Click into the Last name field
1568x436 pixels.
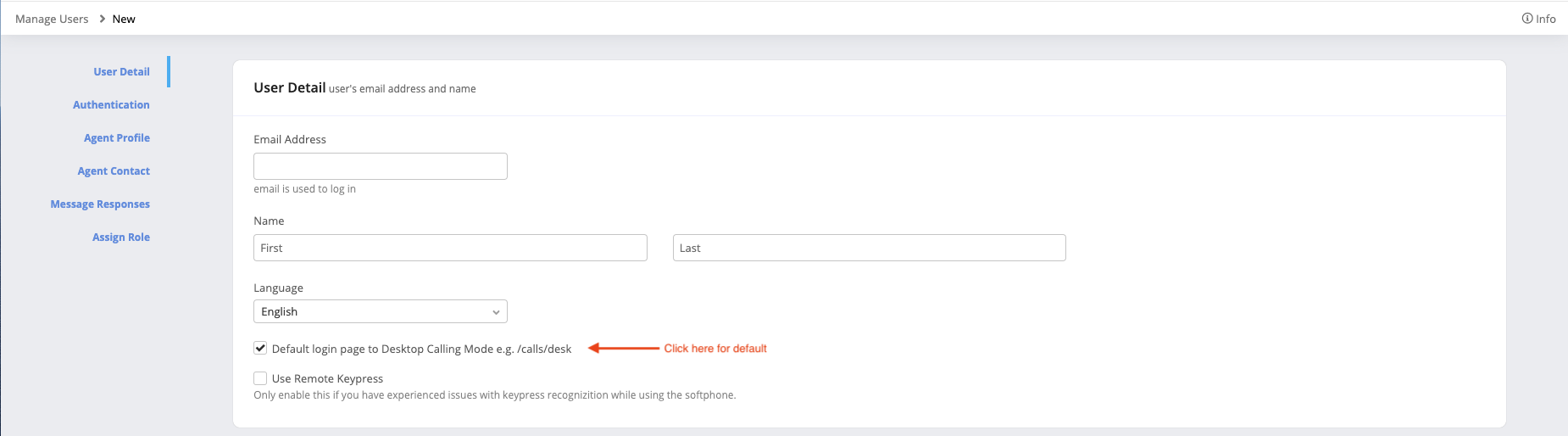click(869, 248)
